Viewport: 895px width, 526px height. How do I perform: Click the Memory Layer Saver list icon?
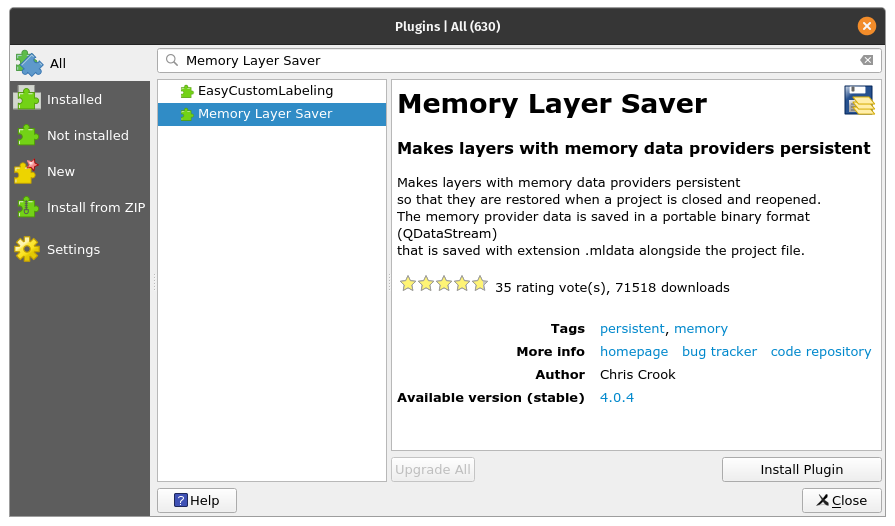(x=187, y=114)
